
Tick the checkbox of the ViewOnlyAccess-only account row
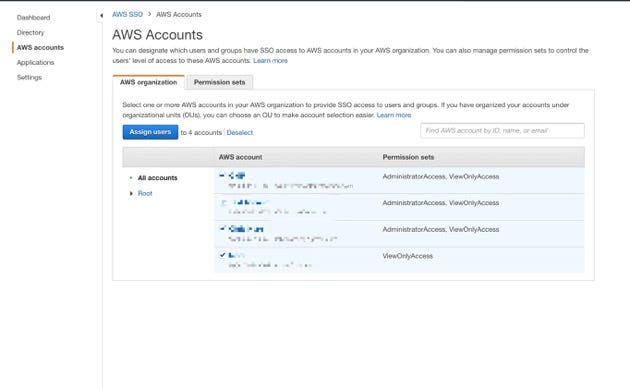coord(223,255)
